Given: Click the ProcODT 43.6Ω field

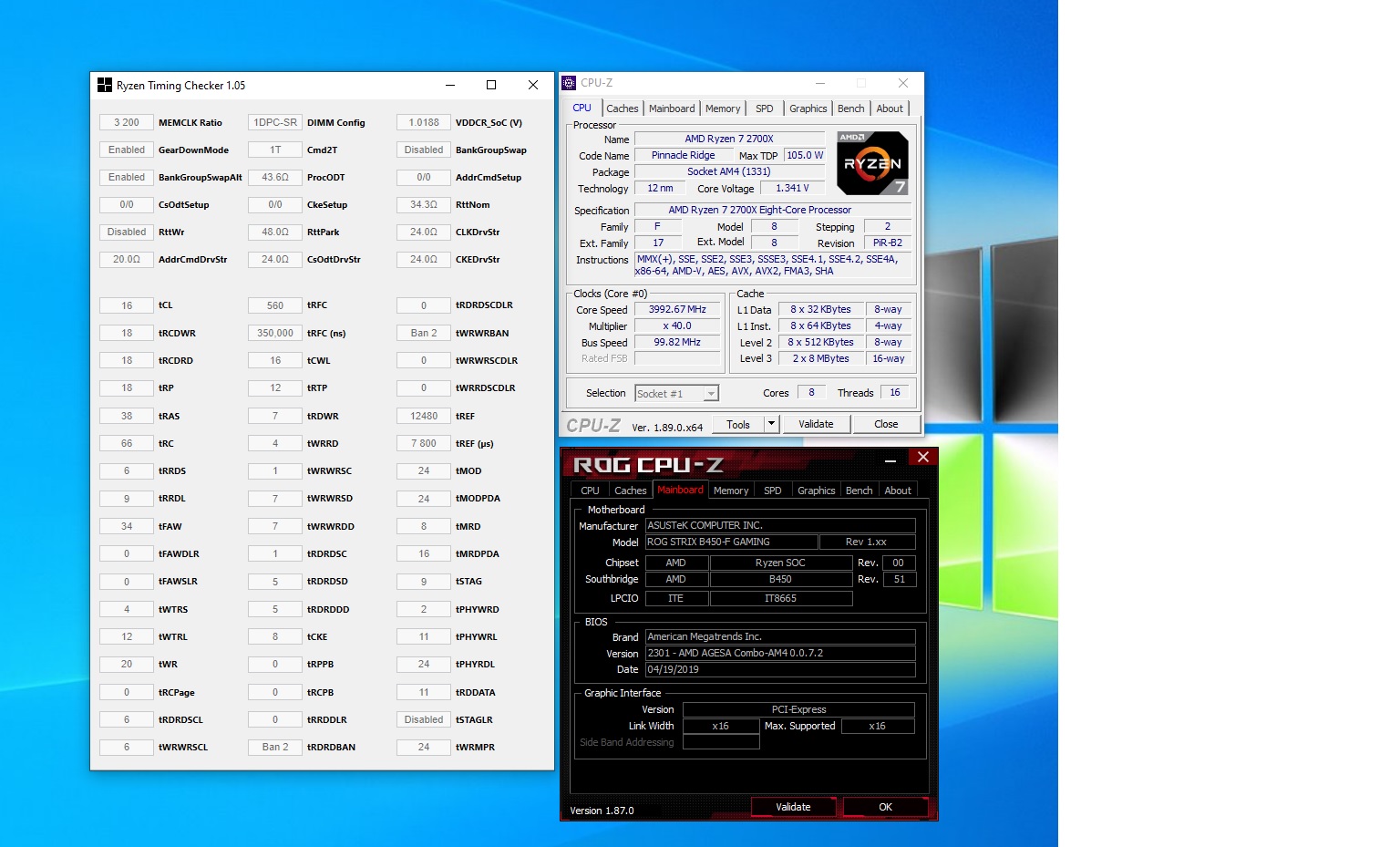Looking at the screenshot, I should 275,177.
